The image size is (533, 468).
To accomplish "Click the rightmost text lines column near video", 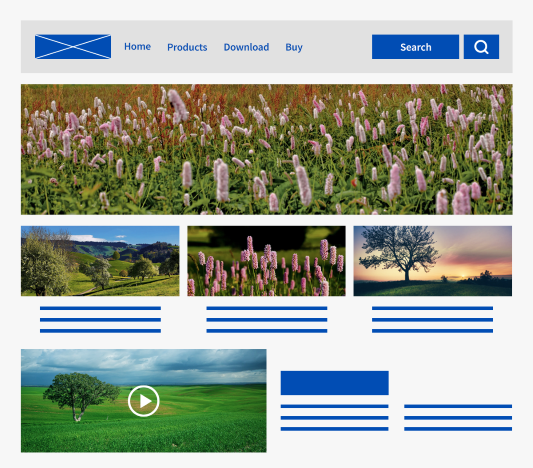I will tap(458, 418).
